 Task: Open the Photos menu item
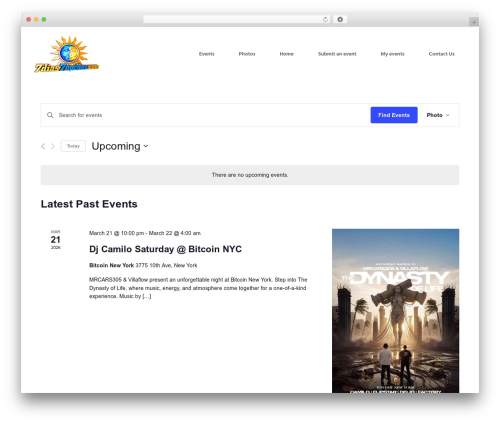click(247, 54)
